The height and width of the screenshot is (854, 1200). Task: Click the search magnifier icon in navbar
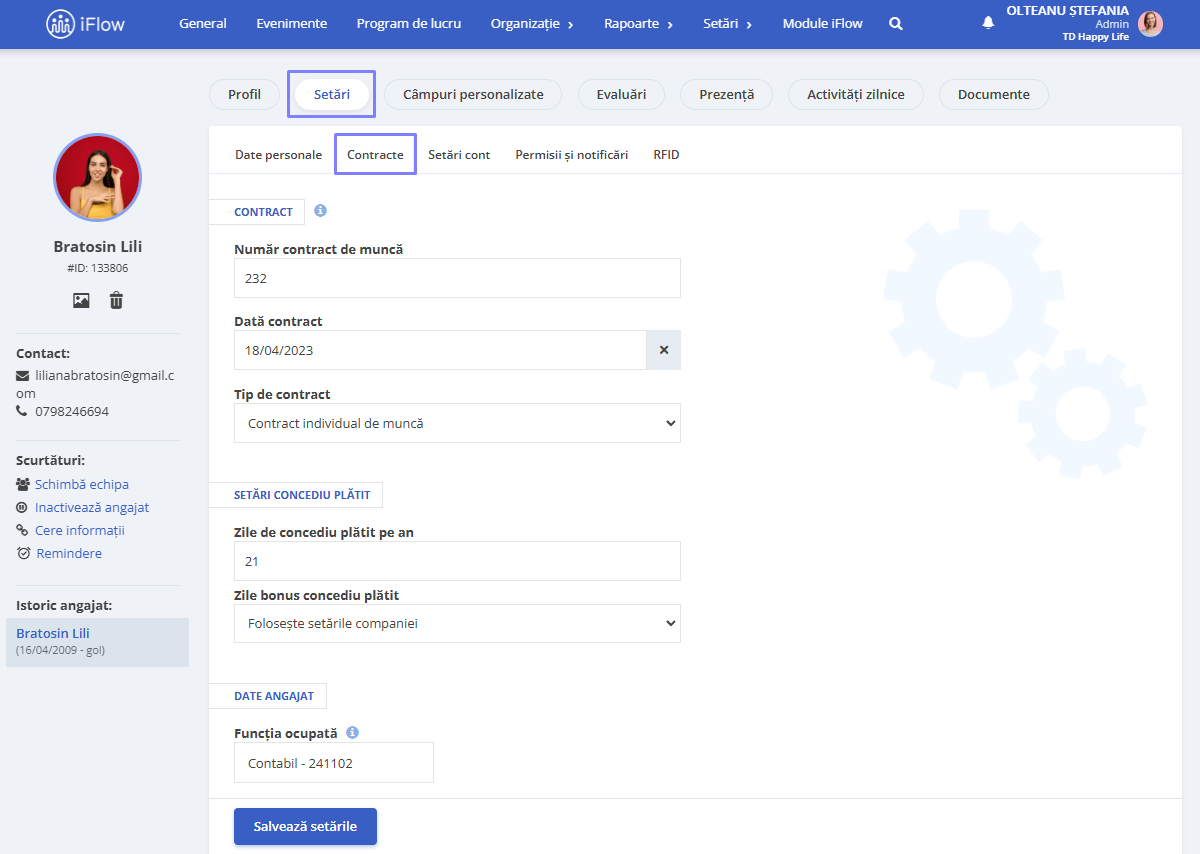(896, 23)
